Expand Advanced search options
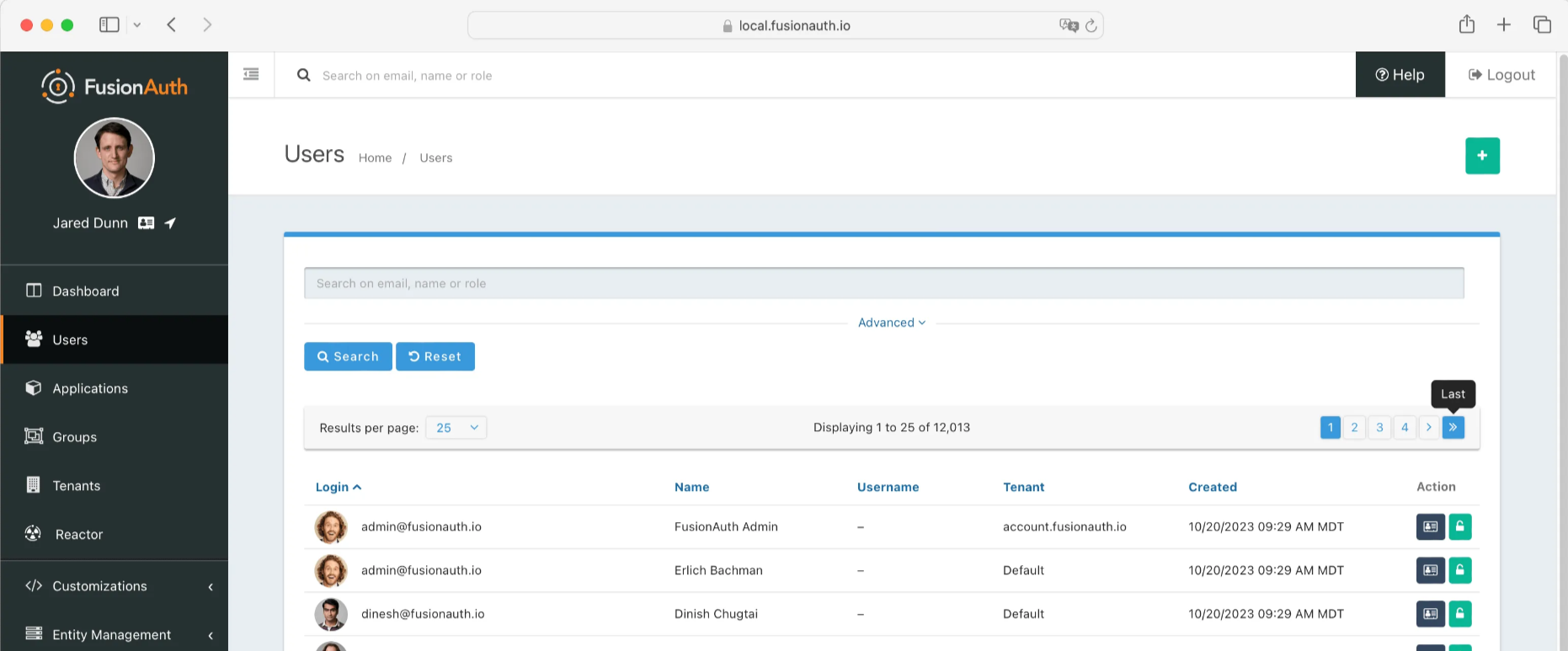This screenshot has height=651, width=1568. pos(892,323)
